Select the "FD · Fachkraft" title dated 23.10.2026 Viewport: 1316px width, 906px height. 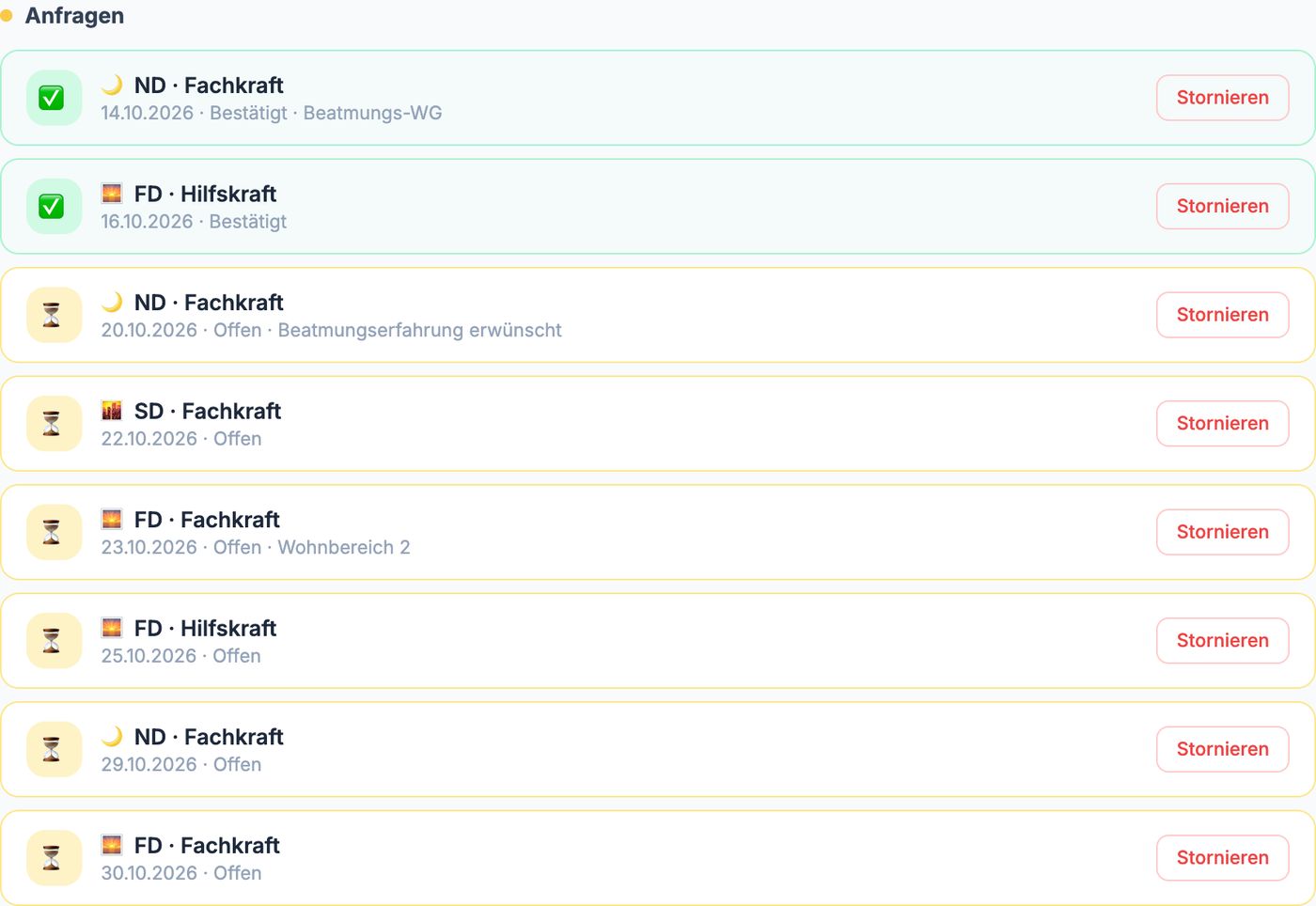coord(207,520)
